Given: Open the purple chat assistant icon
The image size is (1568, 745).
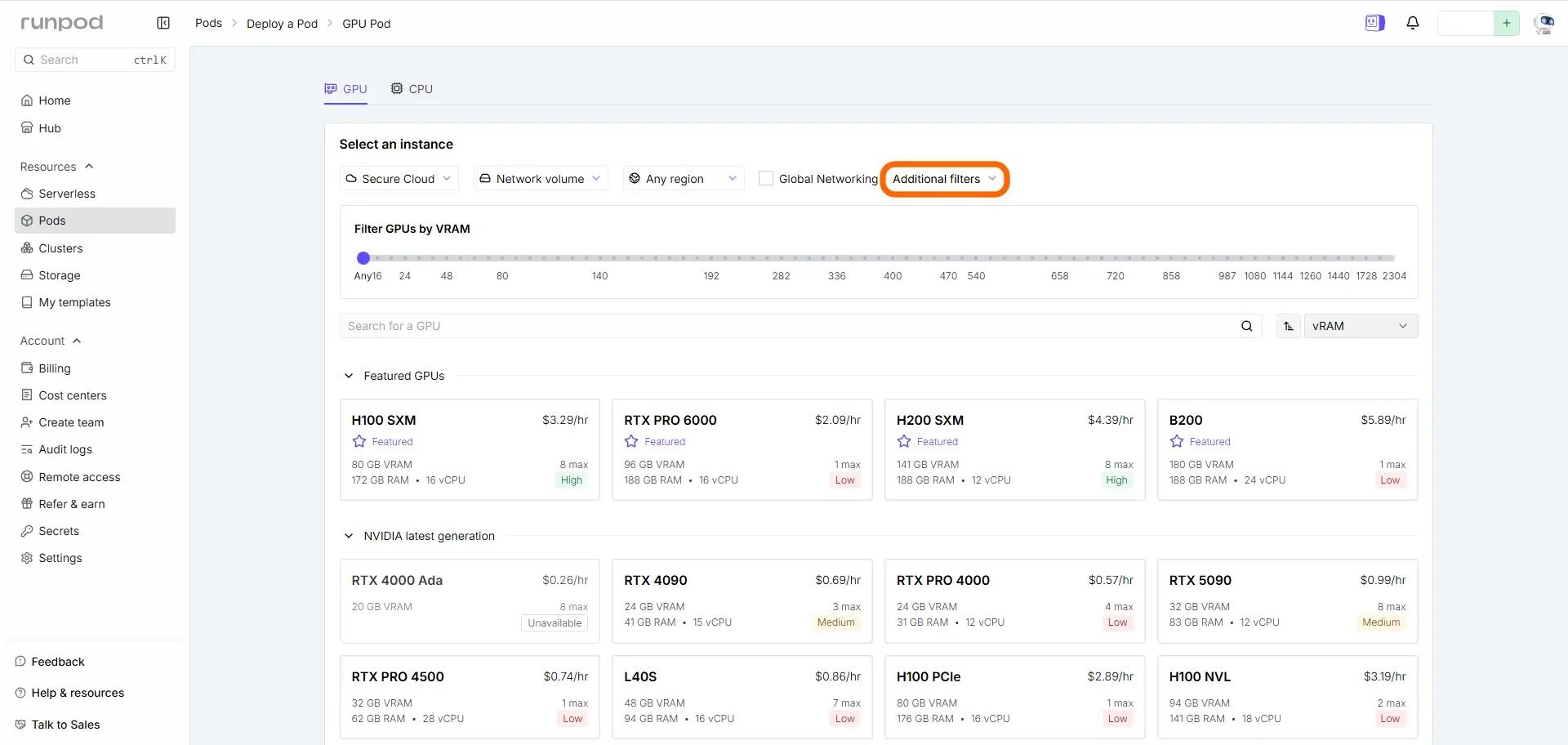Looking at the screenshot, I should point(1375,23).
